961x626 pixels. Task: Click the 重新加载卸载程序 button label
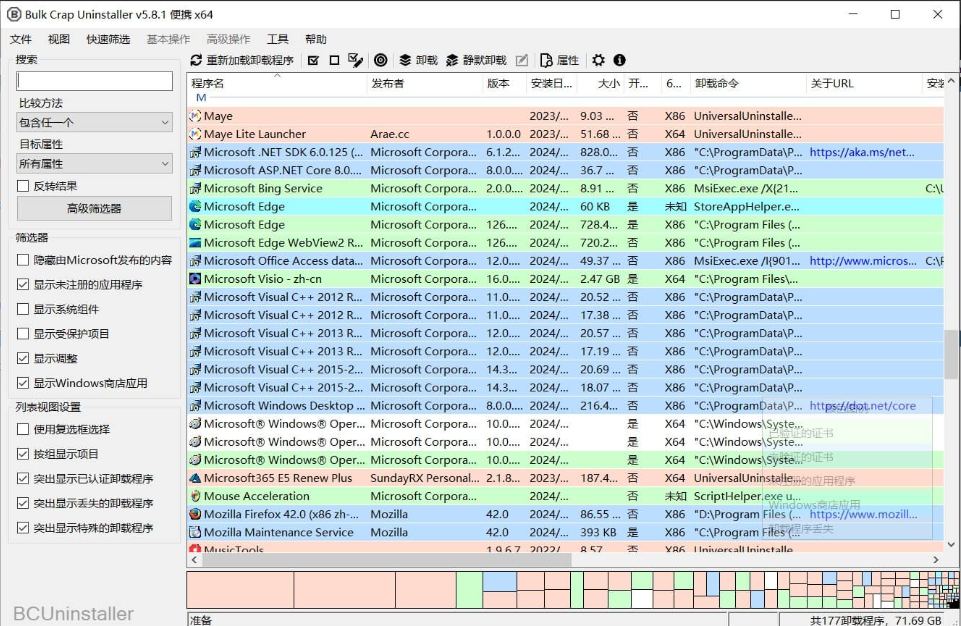click(x=250, y=60)
